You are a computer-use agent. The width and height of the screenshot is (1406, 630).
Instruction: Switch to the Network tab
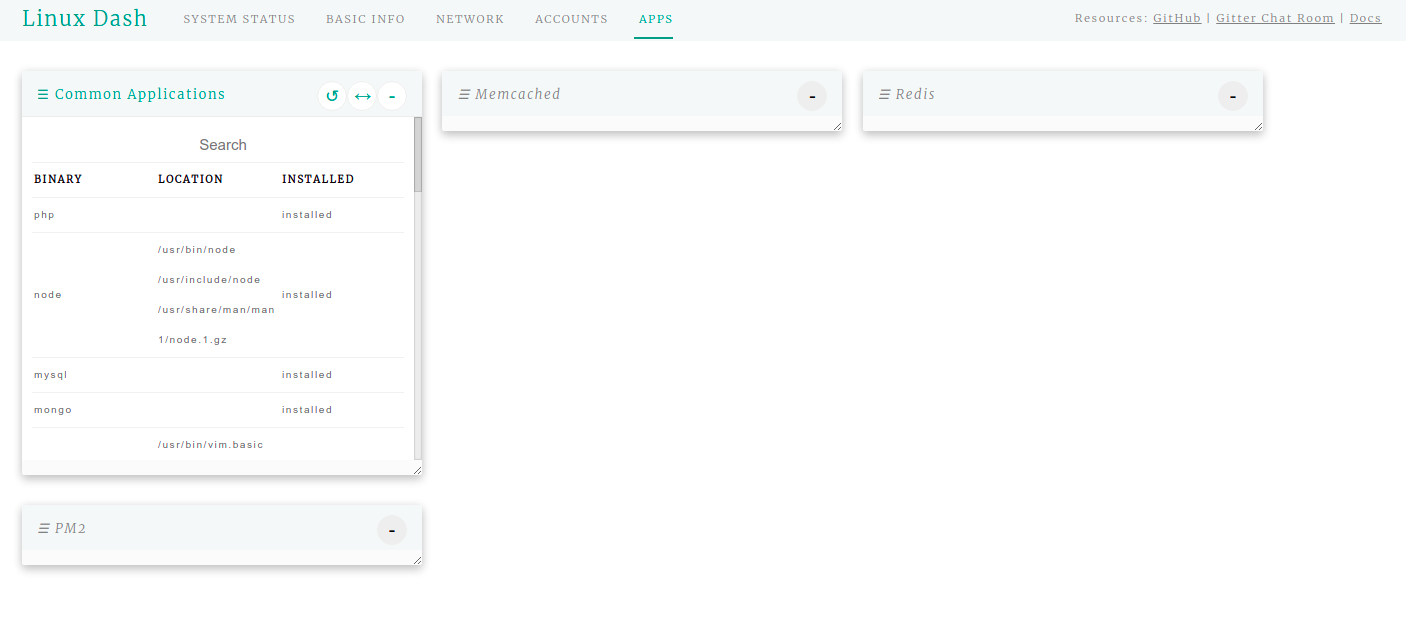click(470, 19)
